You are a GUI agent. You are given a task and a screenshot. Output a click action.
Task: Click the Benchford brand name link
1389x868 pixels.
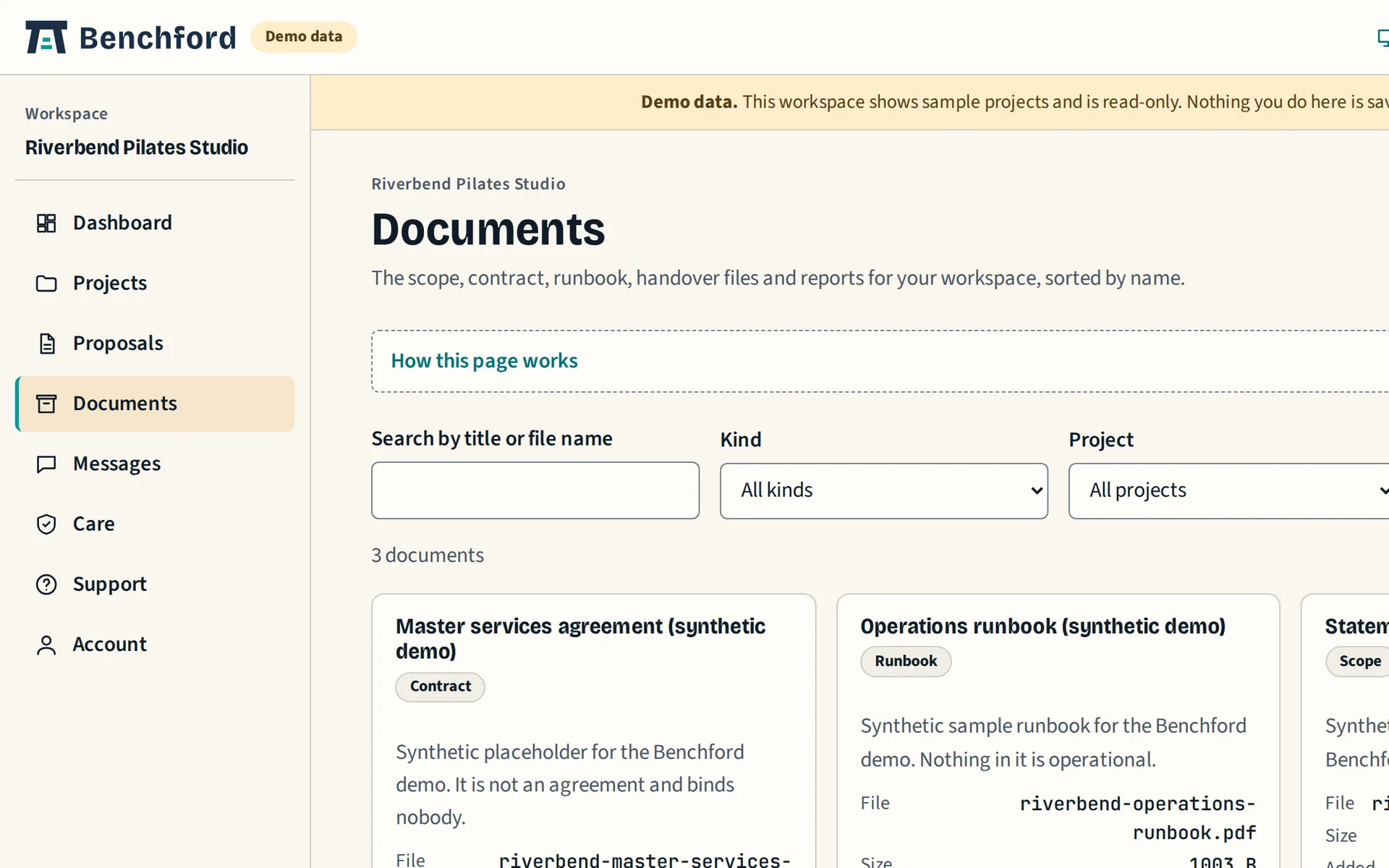click(x=158, y=38)
